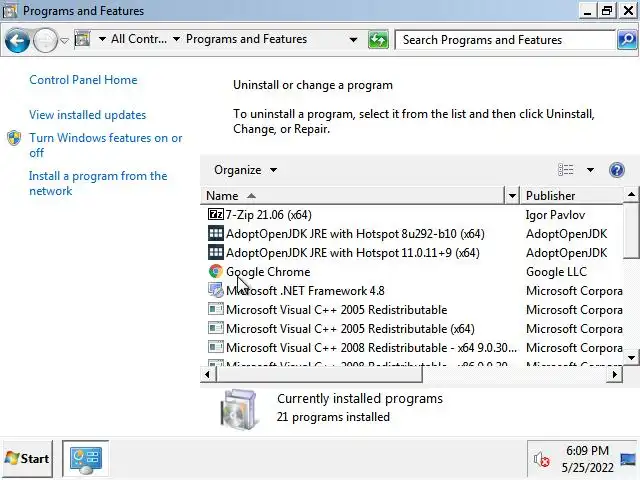The image size is (640, 480).
Task: Focus the Search Programs and Features box
Action: 505,40
